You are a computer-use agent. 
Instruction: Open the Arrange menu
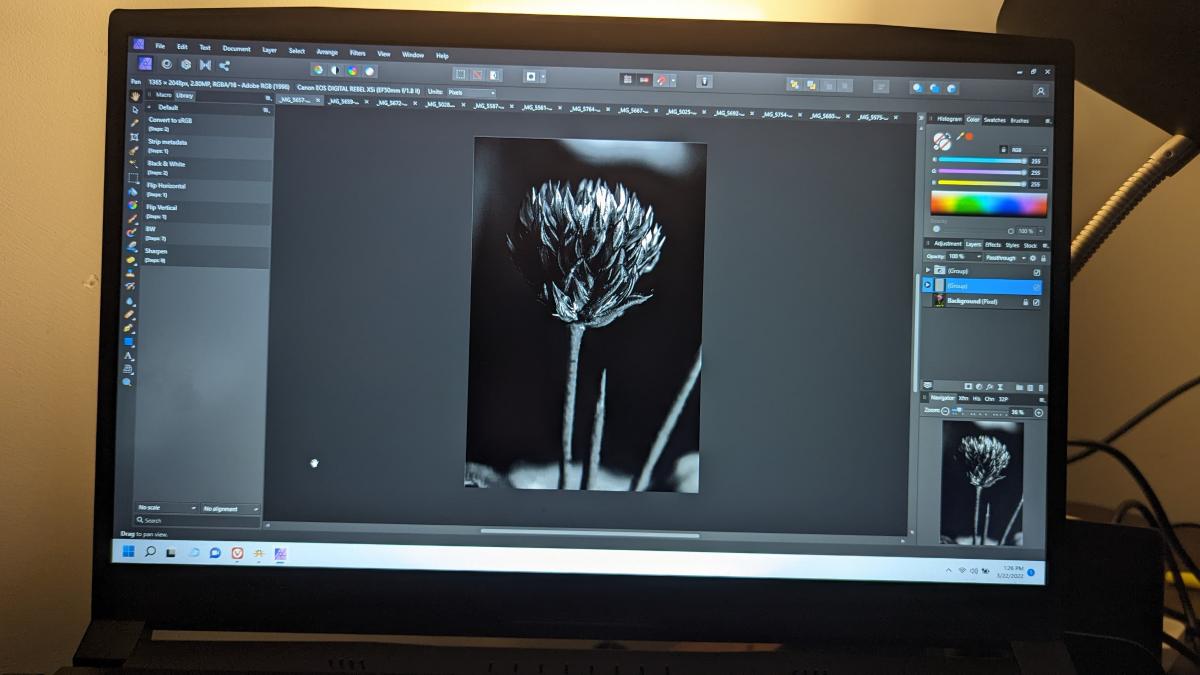point(327,51)
